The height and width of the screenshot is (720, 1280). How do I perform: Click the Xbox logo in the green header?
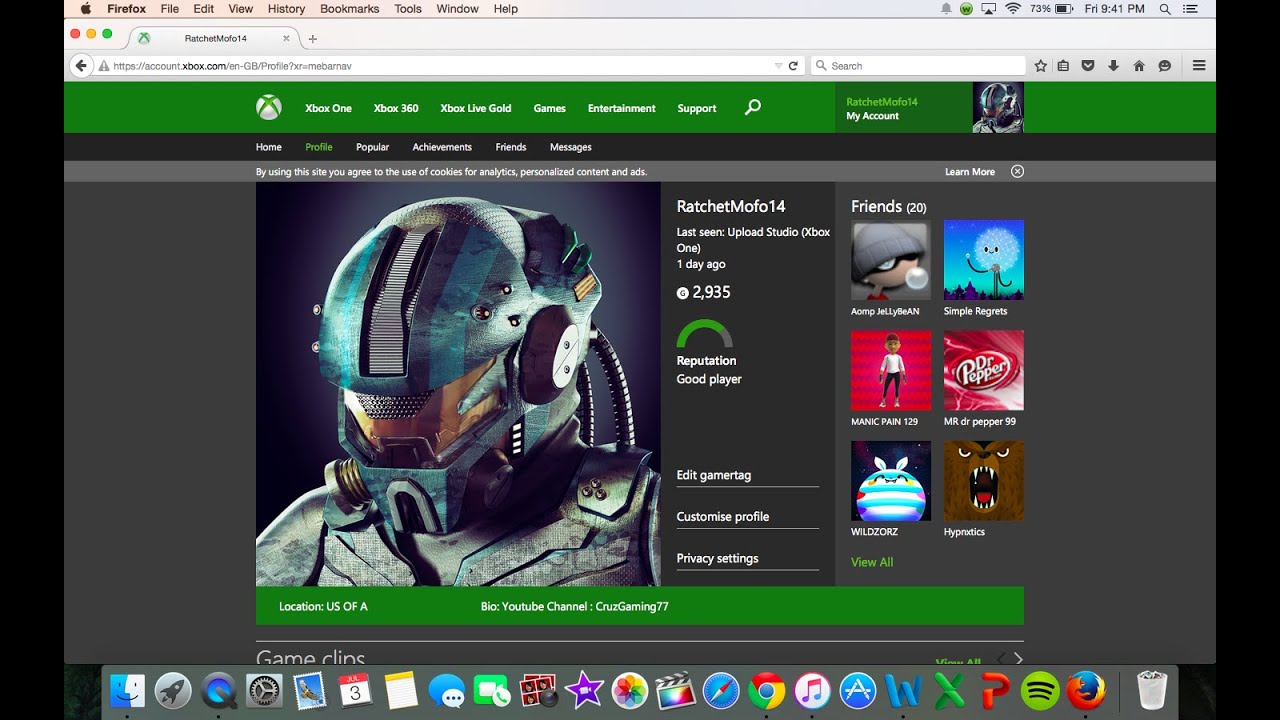pyautogui.click(x=268, y=107)
